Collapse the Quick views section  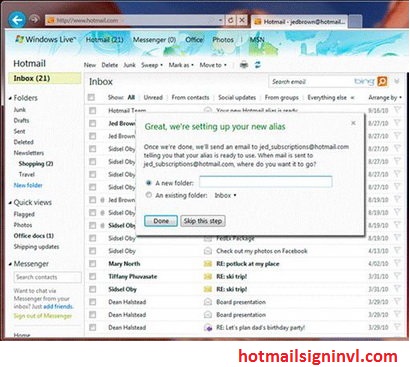coord(10,203)
